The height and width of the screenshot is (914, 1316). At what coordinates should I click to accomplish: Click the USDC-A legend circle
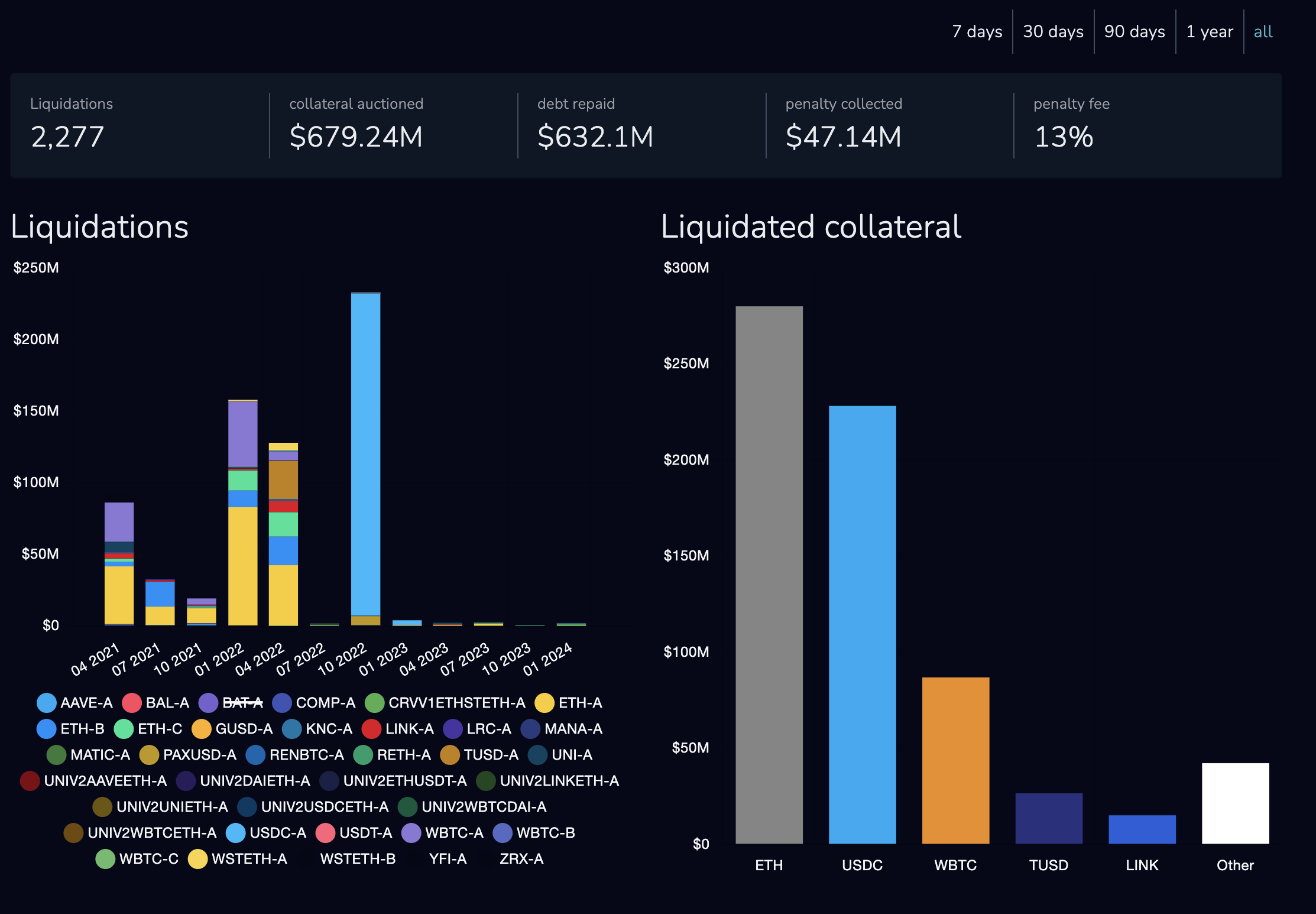pyautogui.click(x=235, y=833)
